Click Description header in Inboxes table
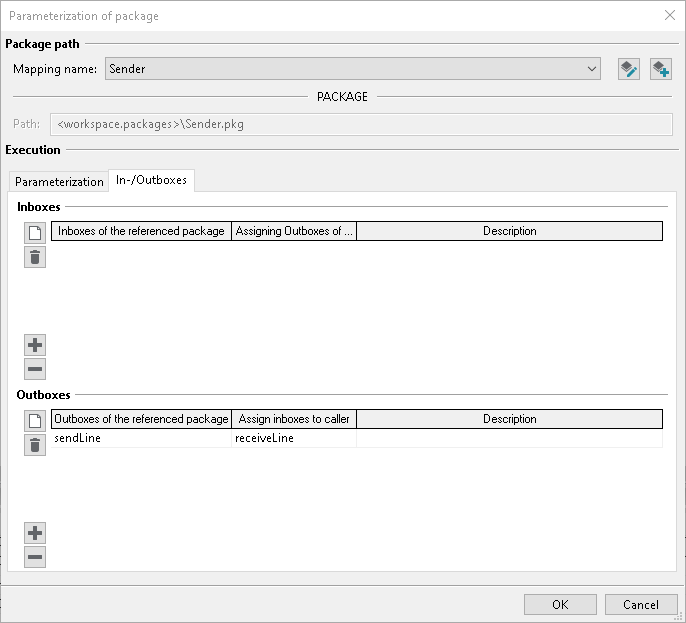 click(510, 231)
